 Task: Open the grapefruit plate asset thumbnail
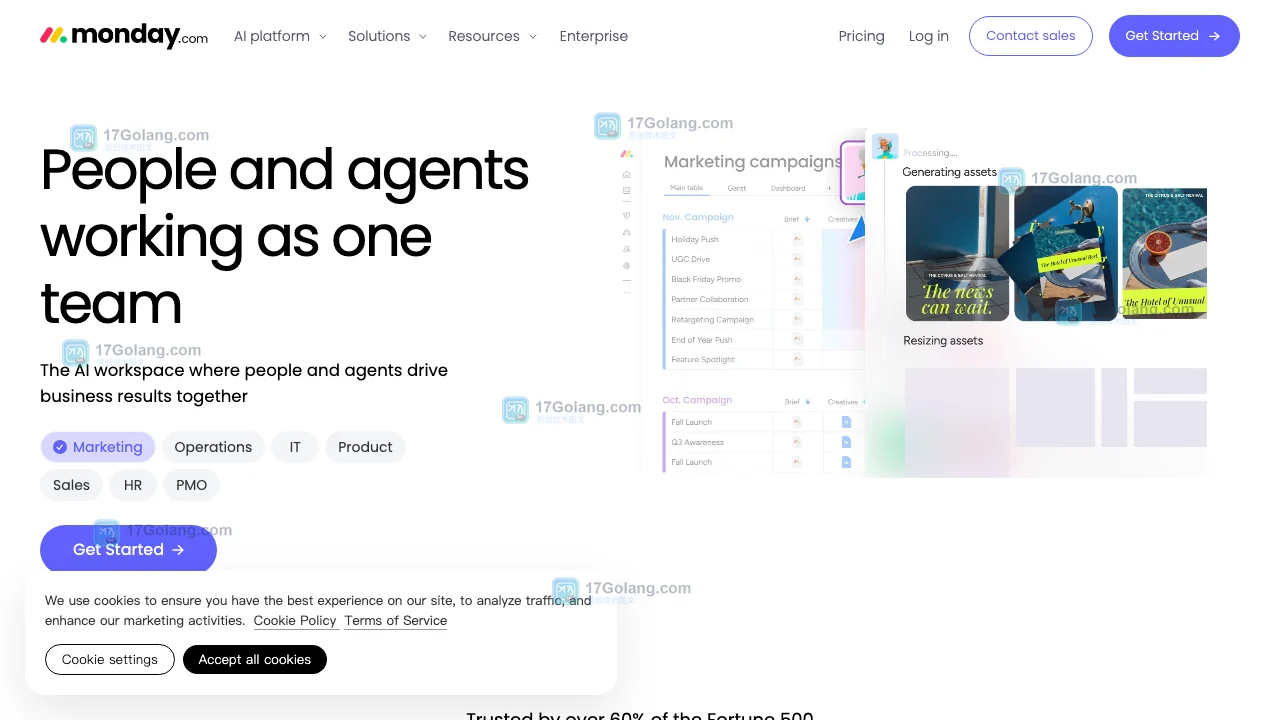click(x=1165, y=254)
